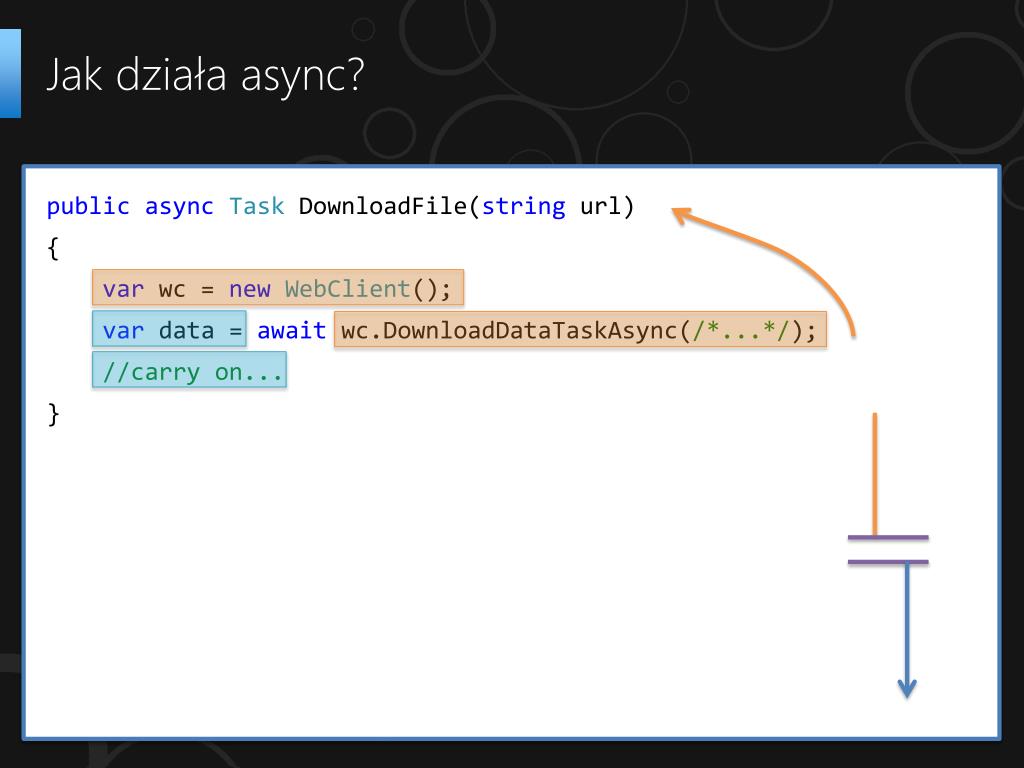Click the '//carry on...' comment block
This screenshot has height=768, width=1024.
189,370
